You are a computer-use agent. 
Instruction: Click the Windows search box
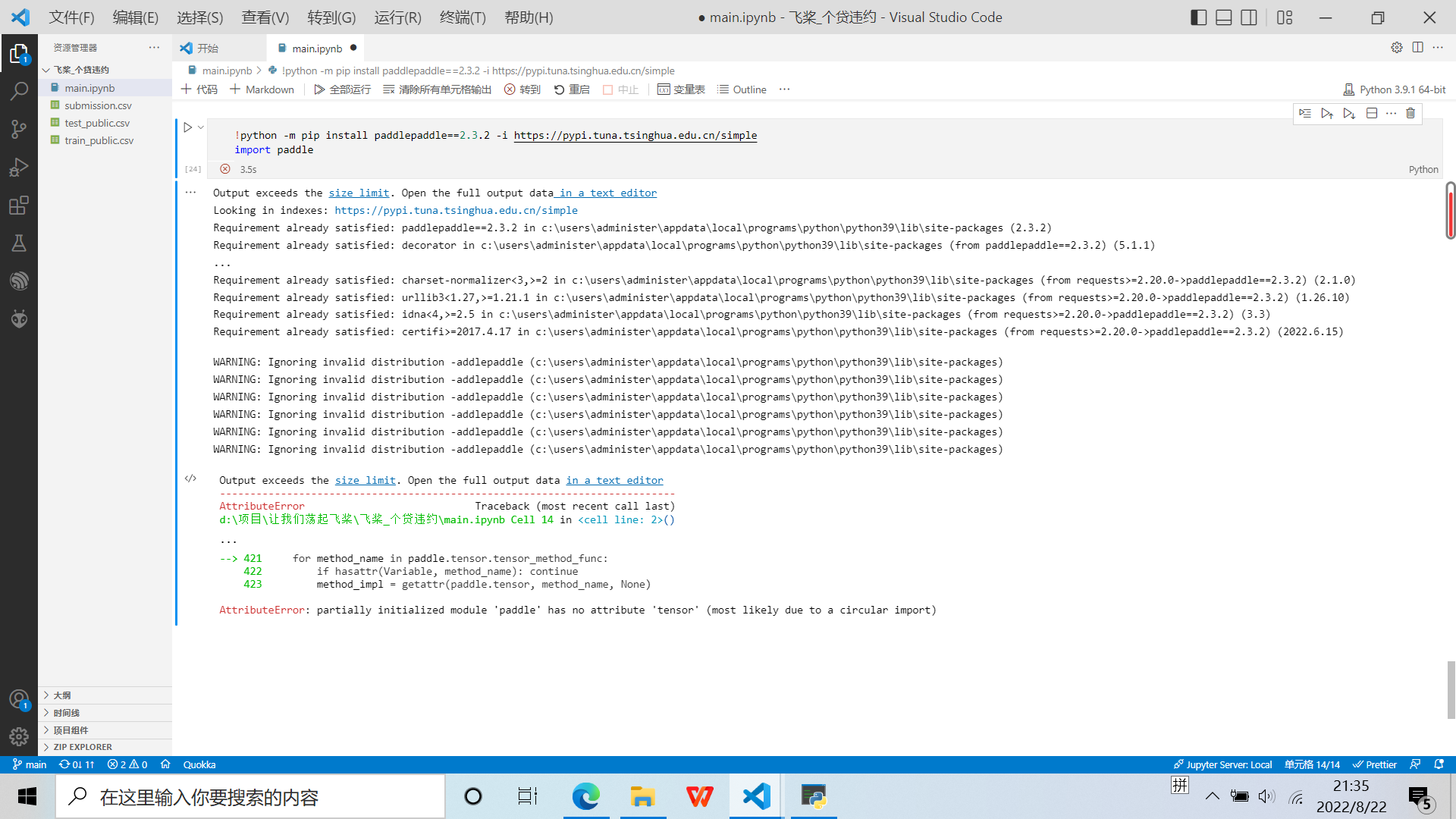click(250, 796)
